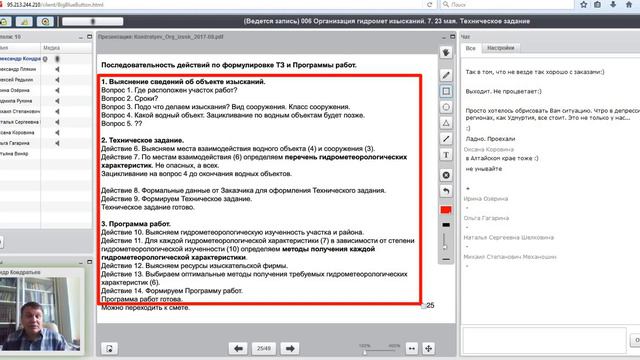Go to the next slide
This screenshot has width=640, height=360.
pos(290,348)
